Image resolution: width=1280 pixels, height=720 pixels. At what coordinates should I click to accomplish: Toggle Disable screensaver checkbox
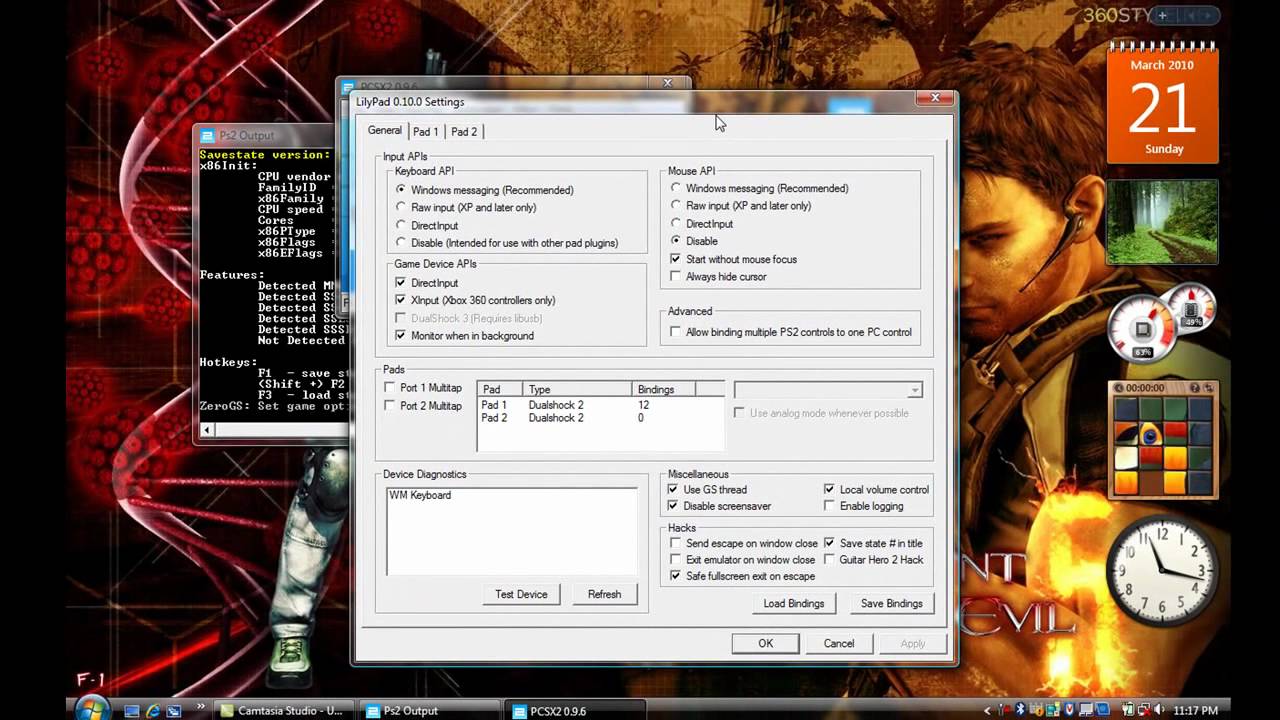[x=719, y=506]
